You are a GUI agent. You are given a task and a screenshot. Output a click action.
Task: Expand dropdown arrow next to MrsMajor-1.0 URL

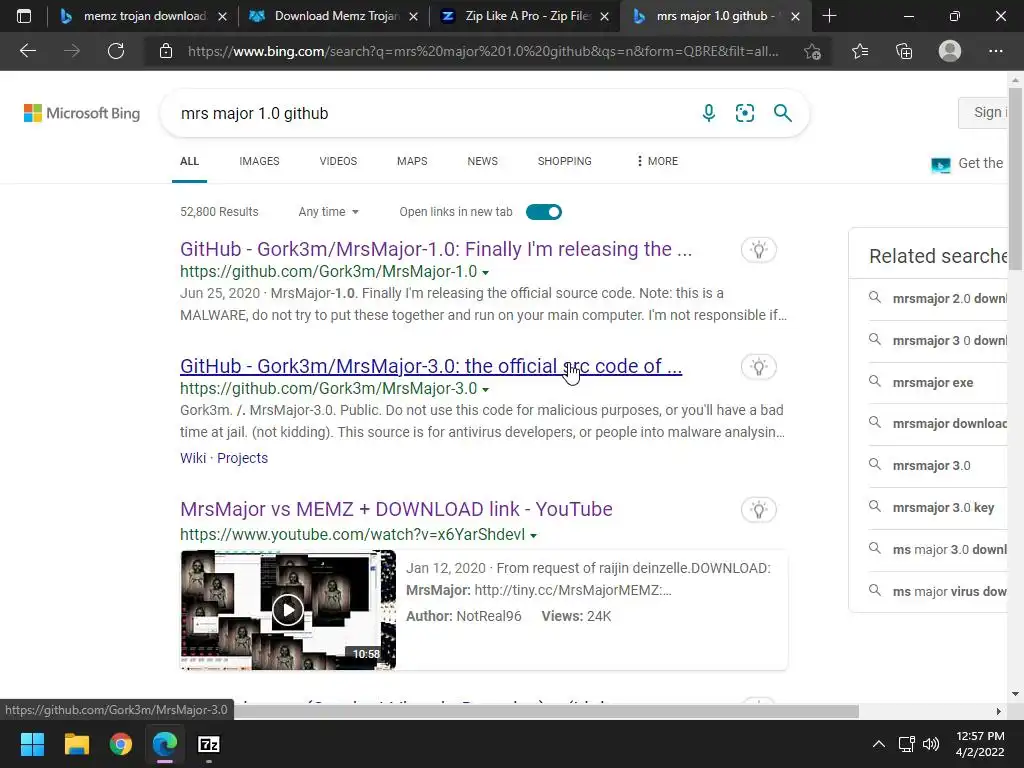pos(485,272)
